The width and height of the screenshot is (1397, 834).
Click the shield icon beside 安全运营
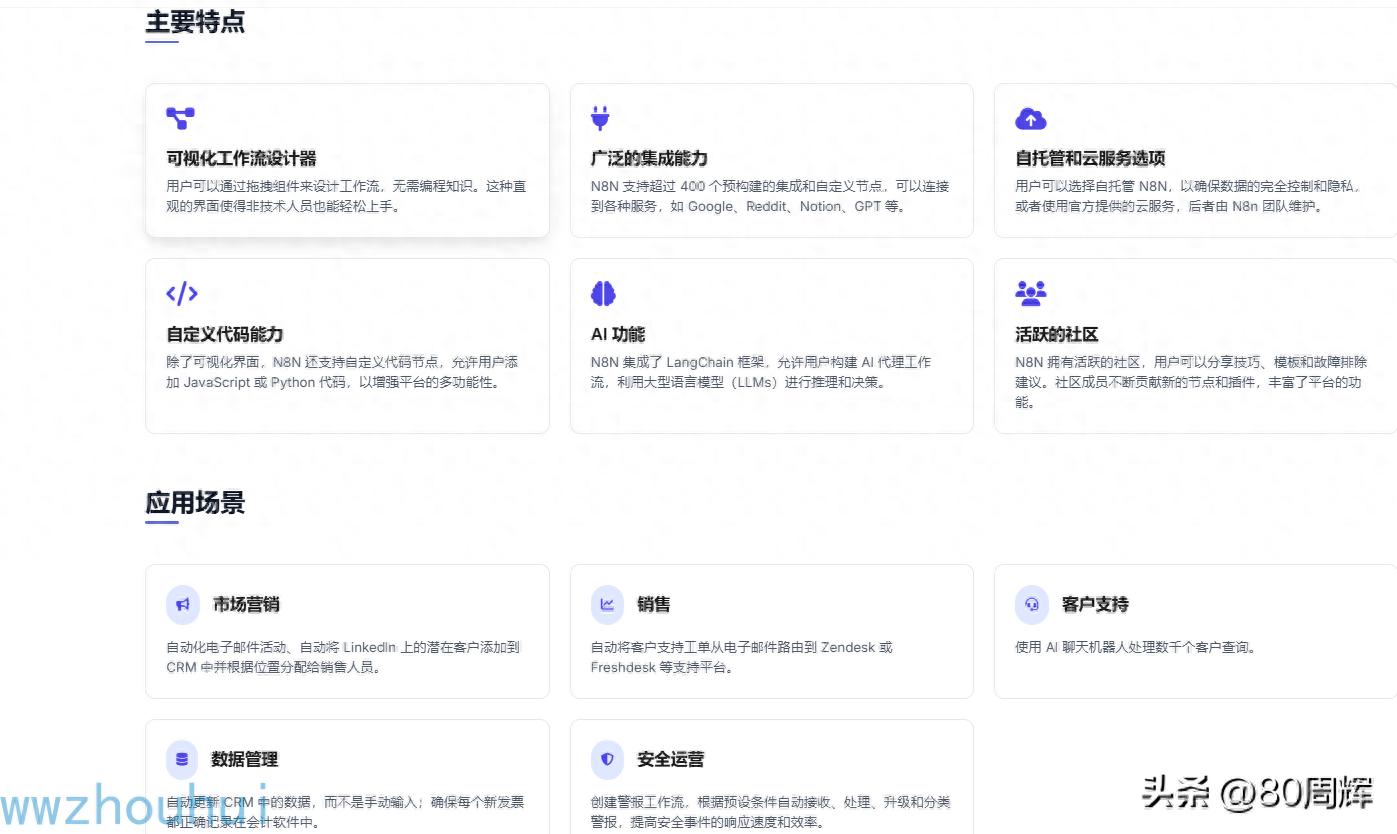coord(607,759)
